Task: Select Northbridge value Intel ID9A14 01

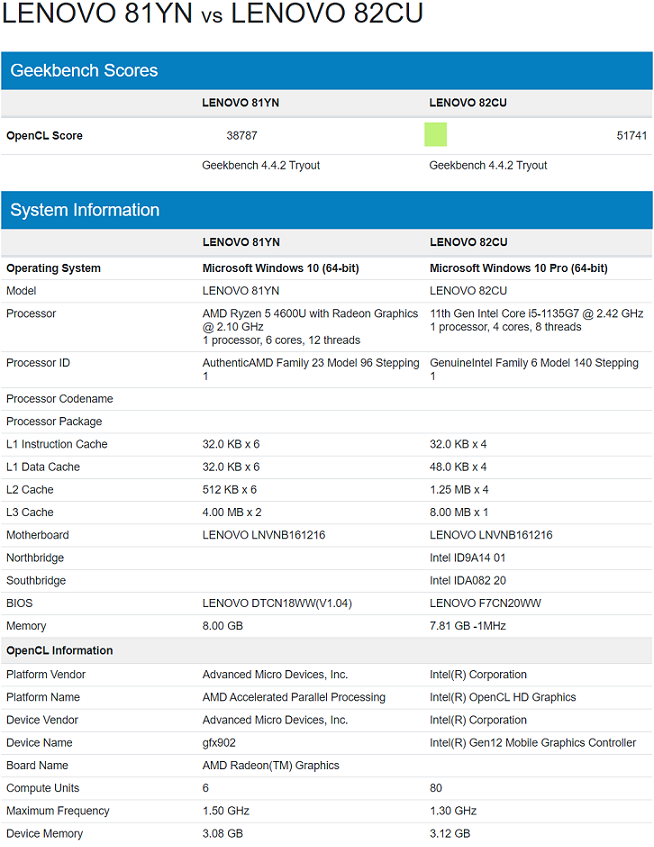Action: 468,557
